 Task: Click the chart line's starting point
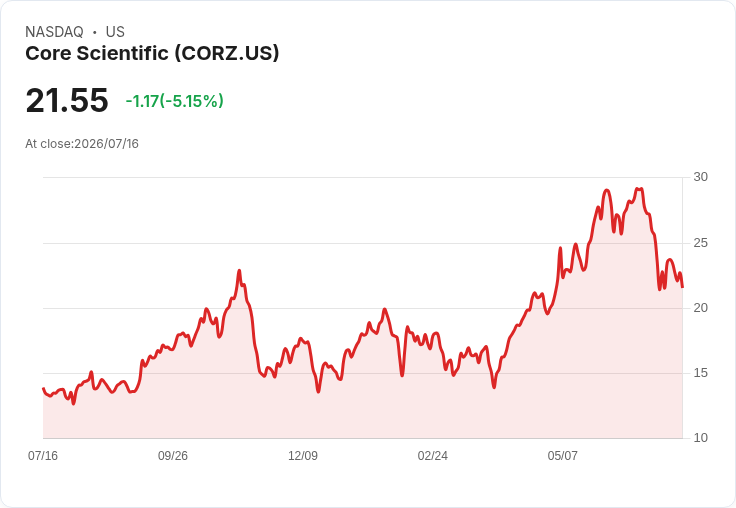[43, 389]
